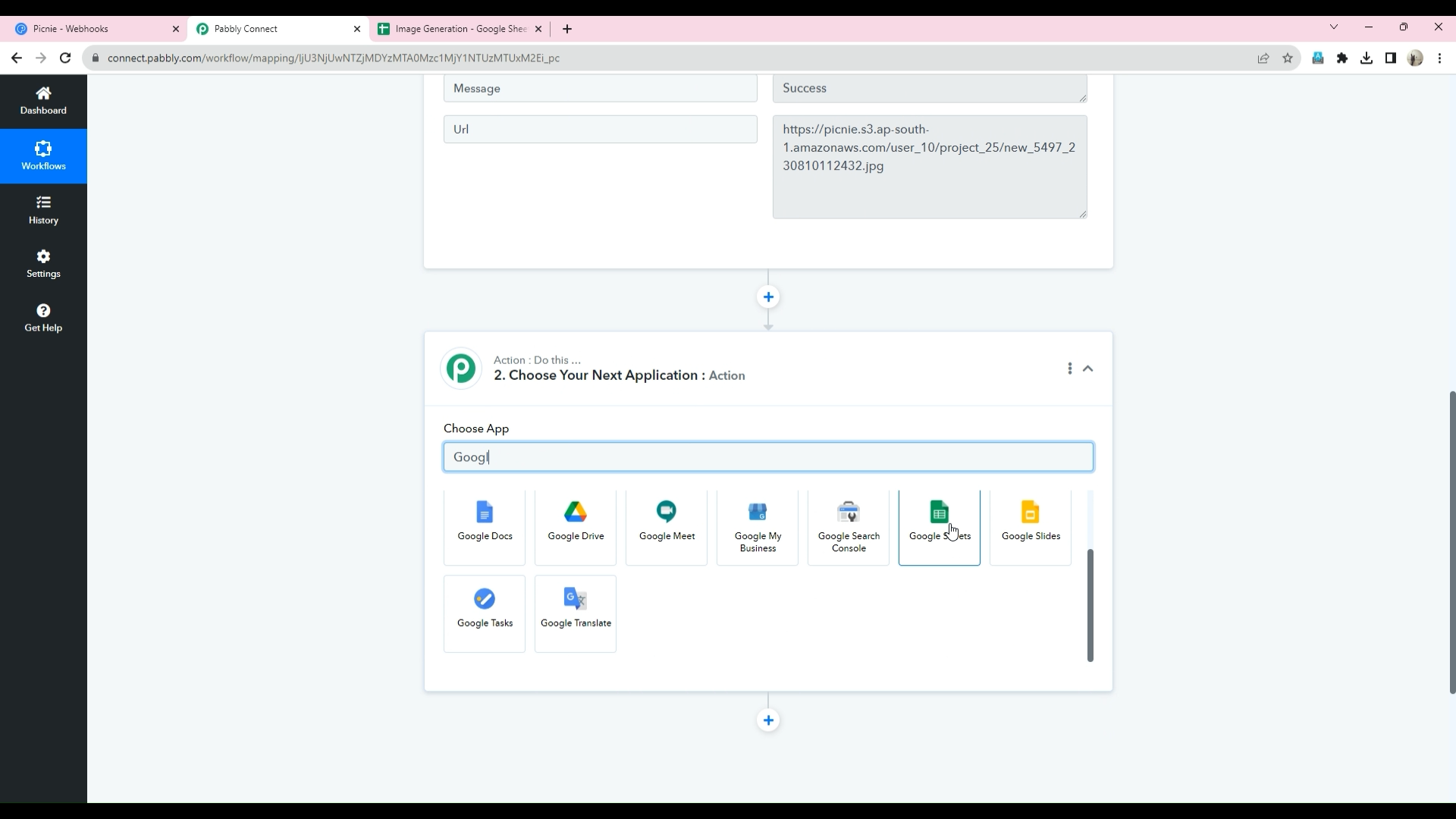The width and height of the screenshot is (1456, 819).
Task: Select the Google Translate app
Action: coord(576,611)
